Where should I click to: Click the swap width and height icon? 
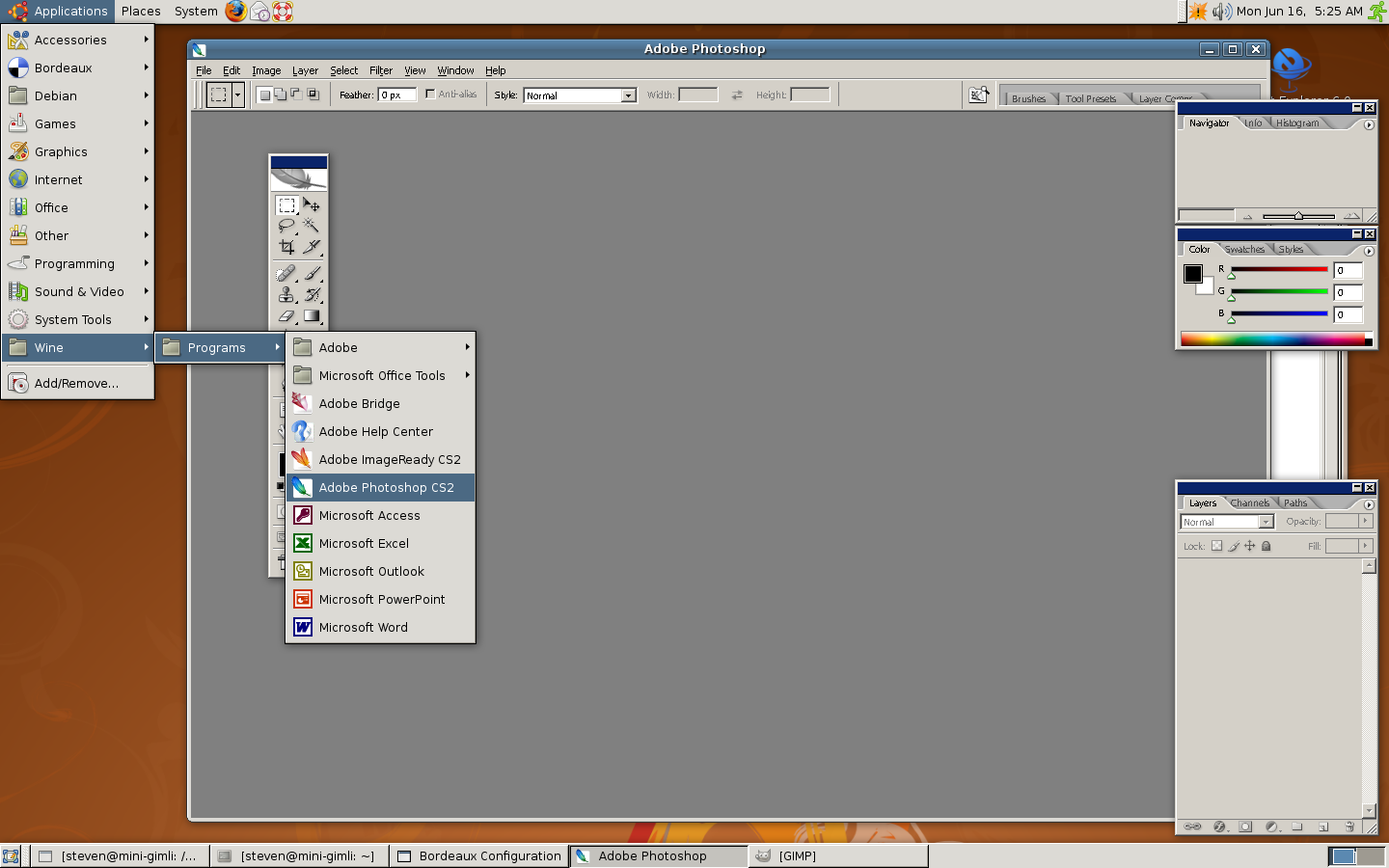pyautogui.click(x=737, y=95)
